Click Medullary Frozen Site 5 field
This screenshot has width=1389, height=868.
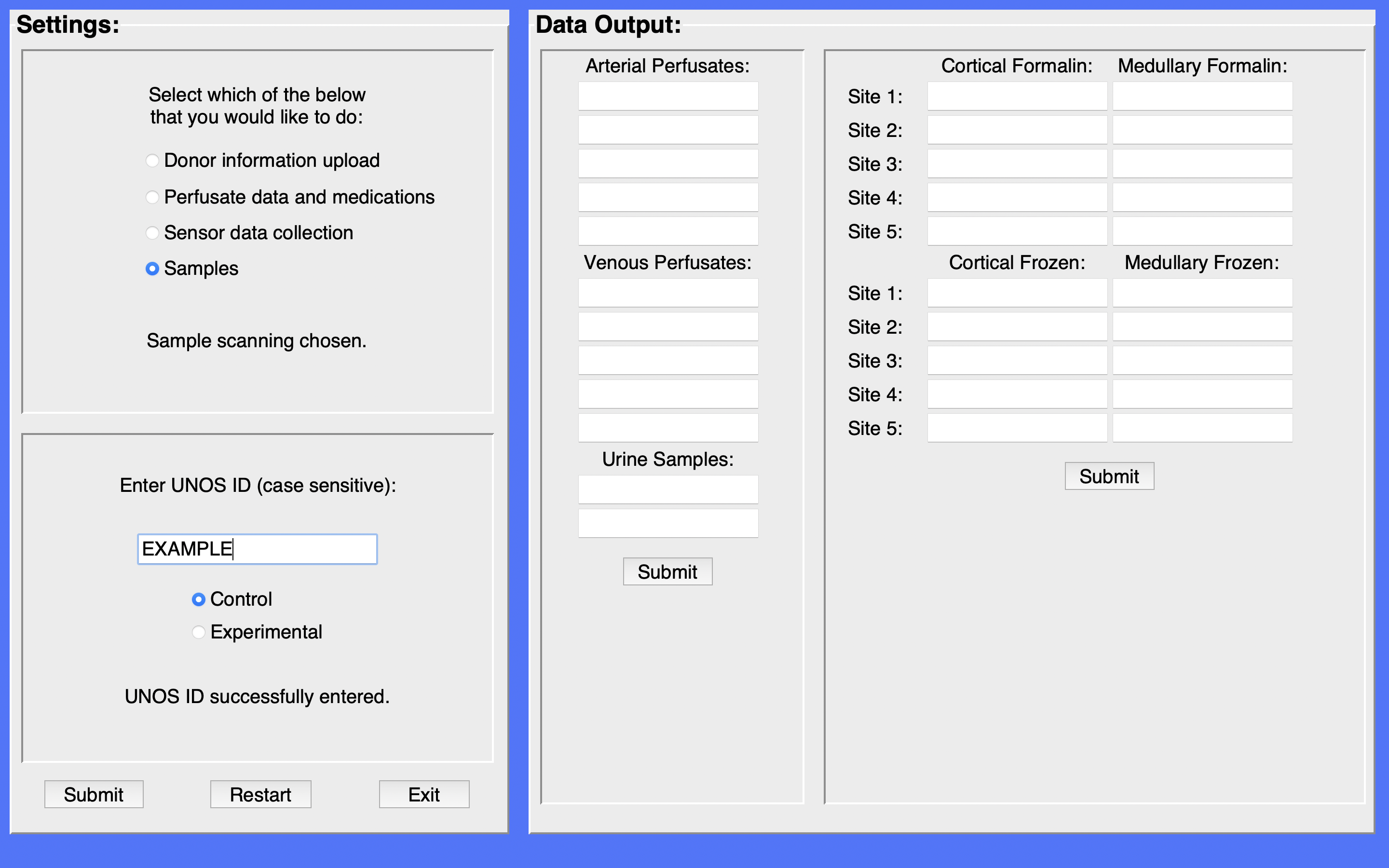pos(1203,428)
